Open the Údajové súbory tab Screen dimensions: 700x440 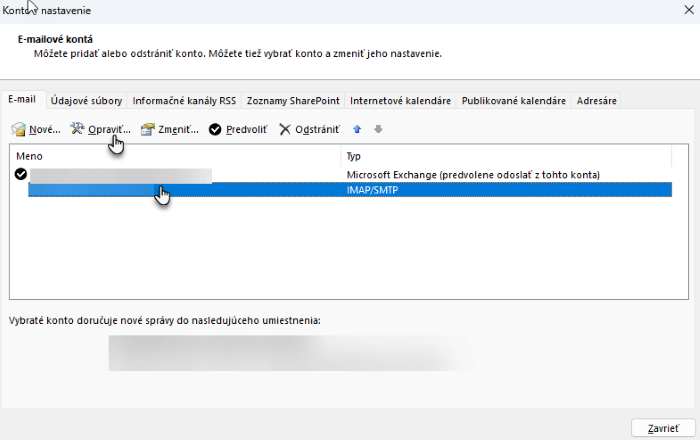[86, 101]
